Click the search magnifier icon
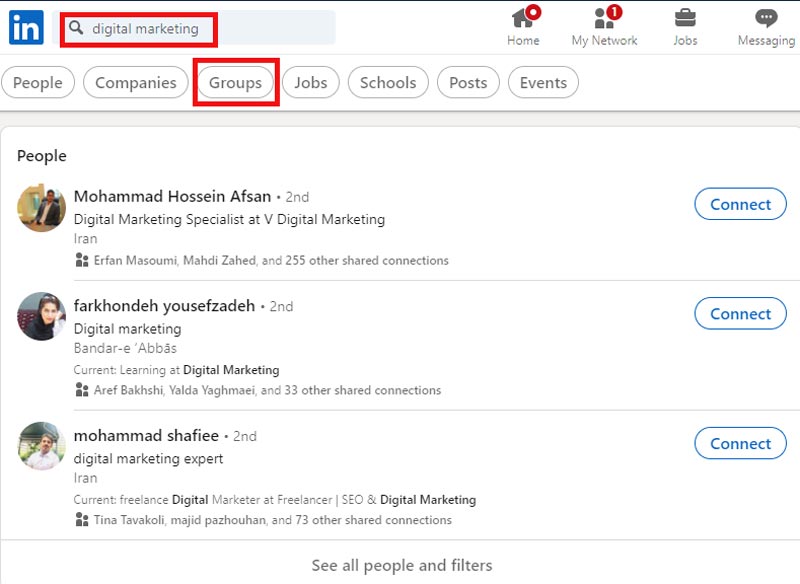The image size is (800, 584). click(x=76, y=29)
